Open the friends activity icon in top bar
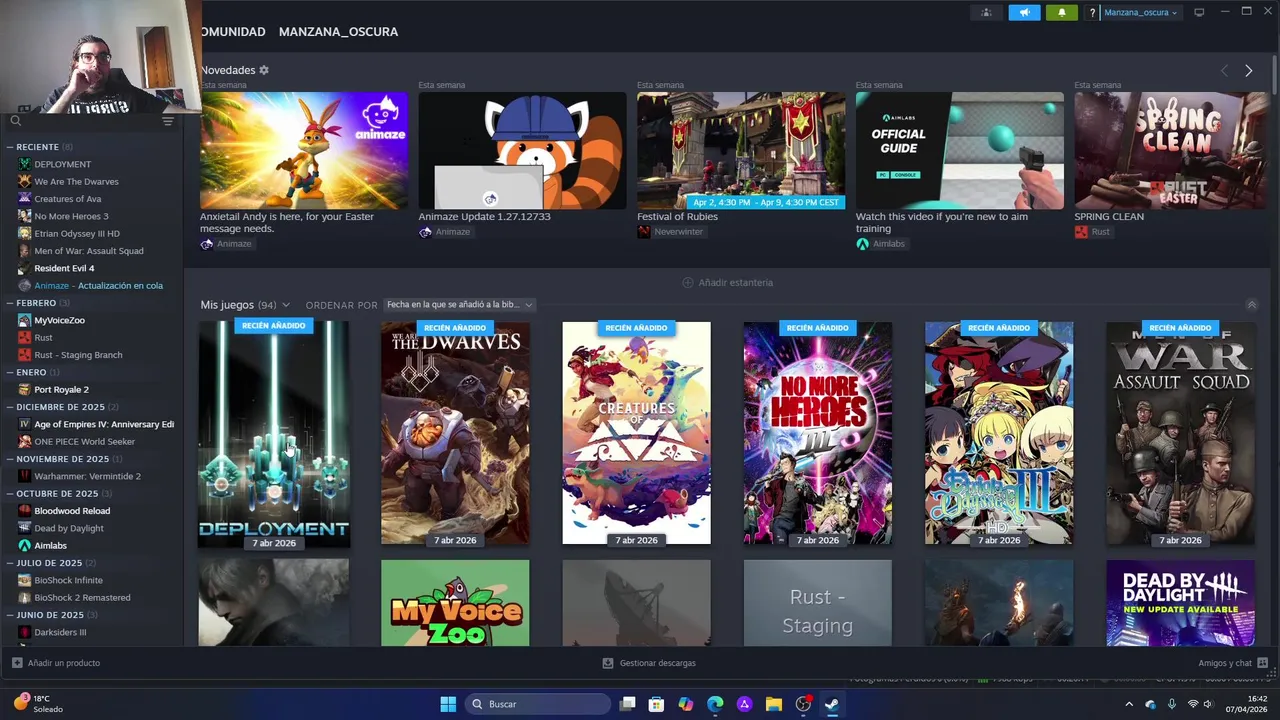The image size is (1280, 720). [986, 12]
